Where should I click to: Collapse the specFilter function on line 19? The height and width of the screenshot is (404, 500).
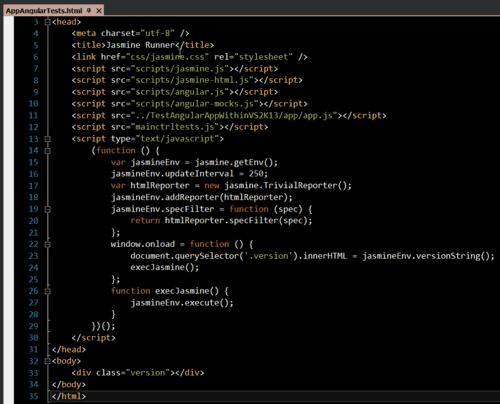point(48,209)
